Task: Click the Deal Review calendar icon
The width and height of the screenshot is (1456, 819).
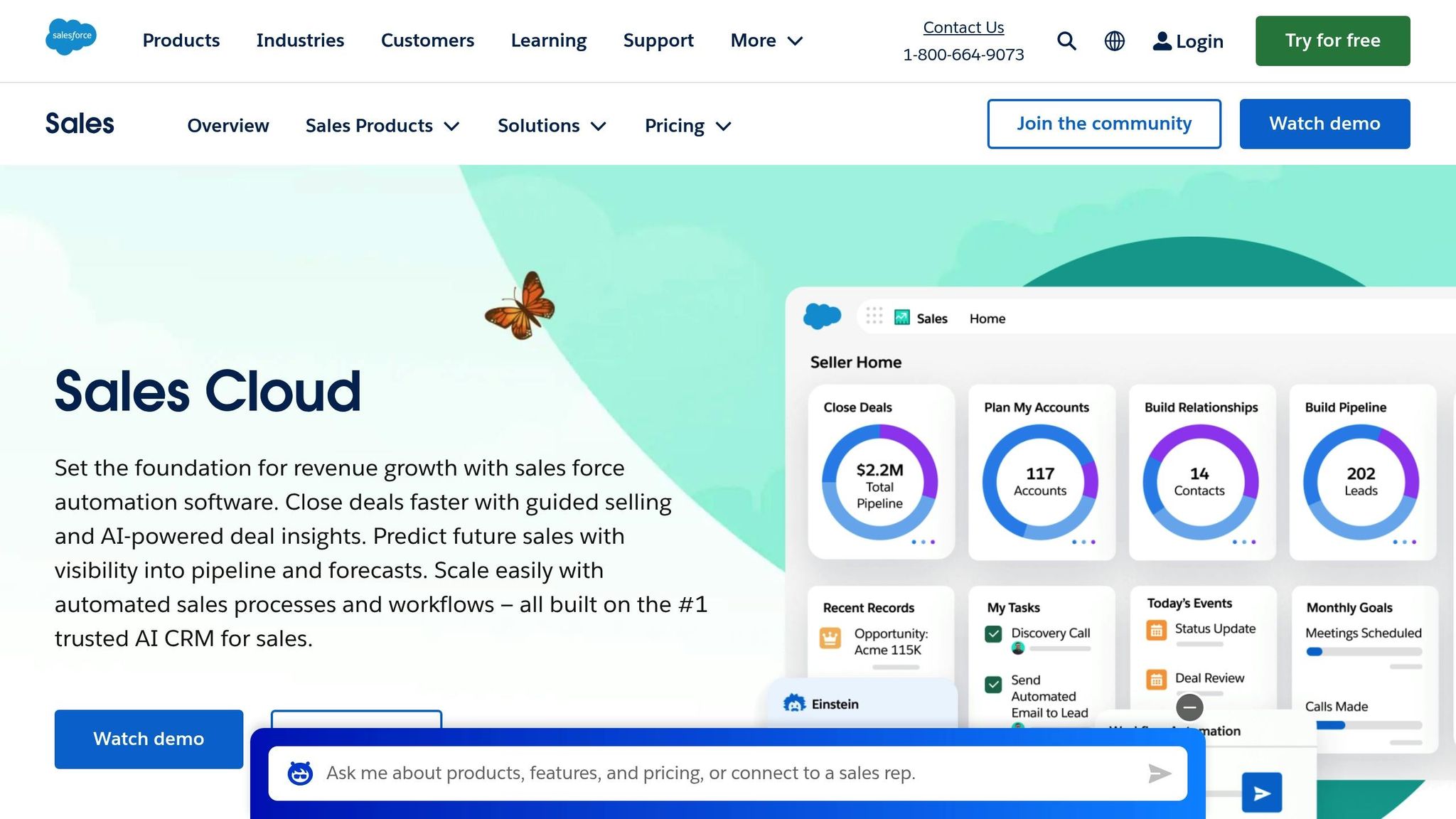Action: pyautogui.click(x=1156, y=680)
